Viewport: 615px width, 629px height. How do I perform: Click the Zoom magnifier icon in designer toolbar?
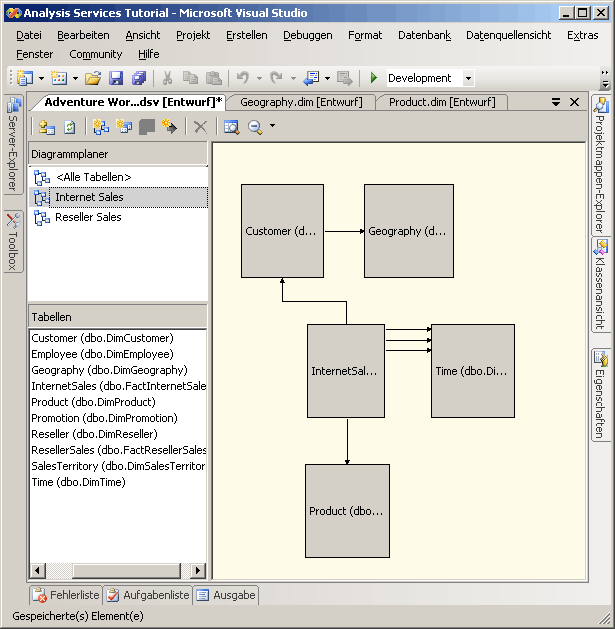255,126
